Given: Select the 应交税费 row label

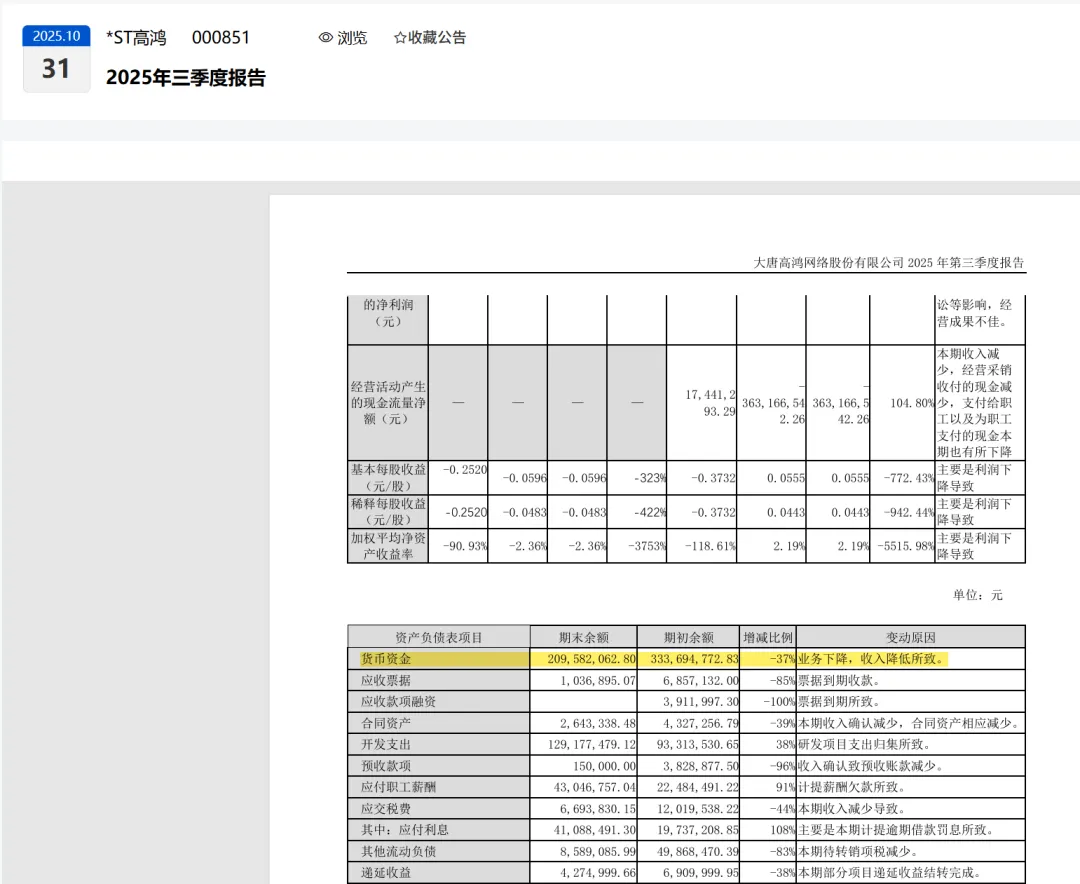Looking at the screenshot, I should click(x=386, y=808).
